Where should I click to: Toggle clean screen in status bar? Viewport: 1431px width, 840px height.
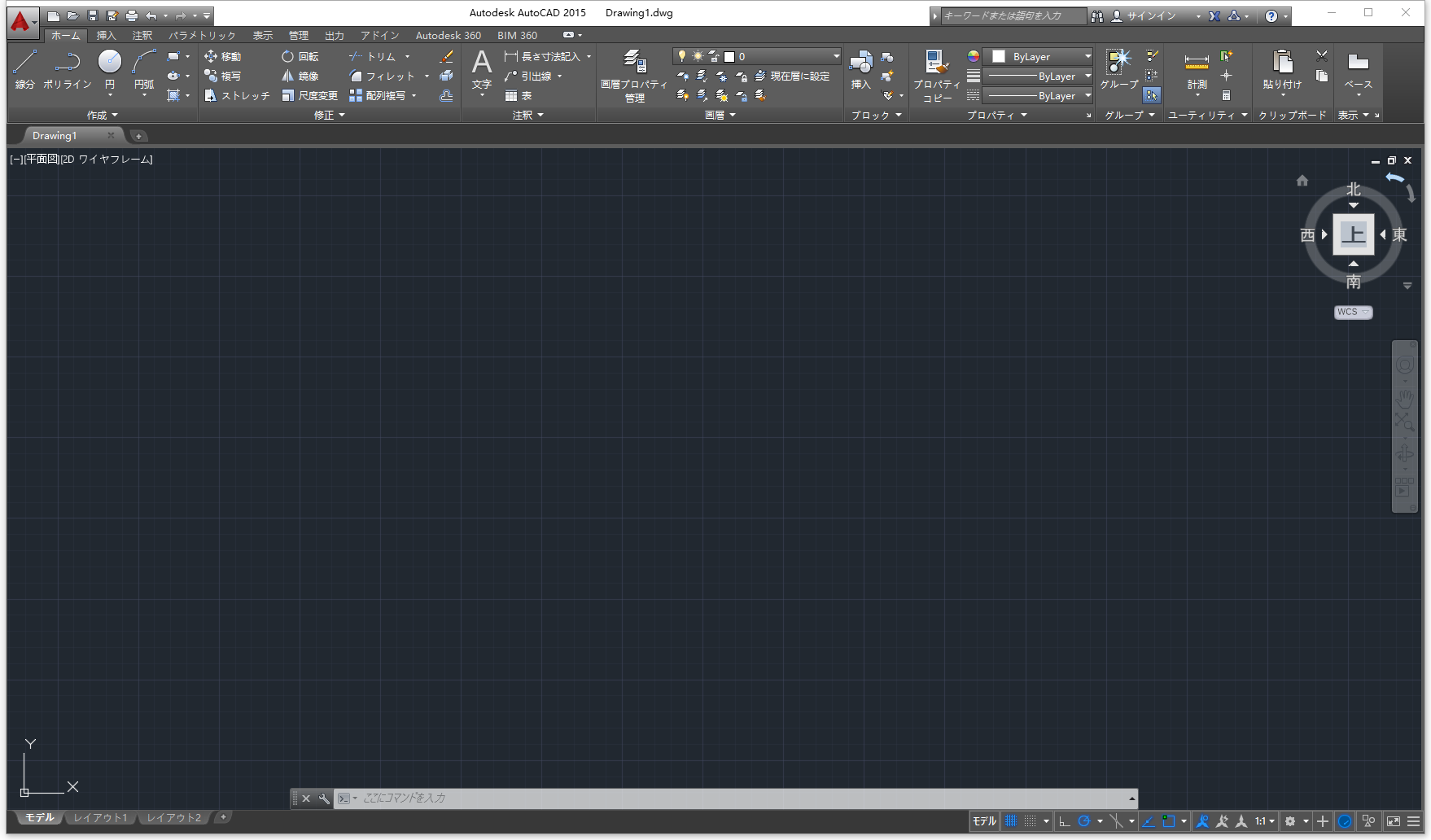pyautogui.click(x=1394, y=821)
